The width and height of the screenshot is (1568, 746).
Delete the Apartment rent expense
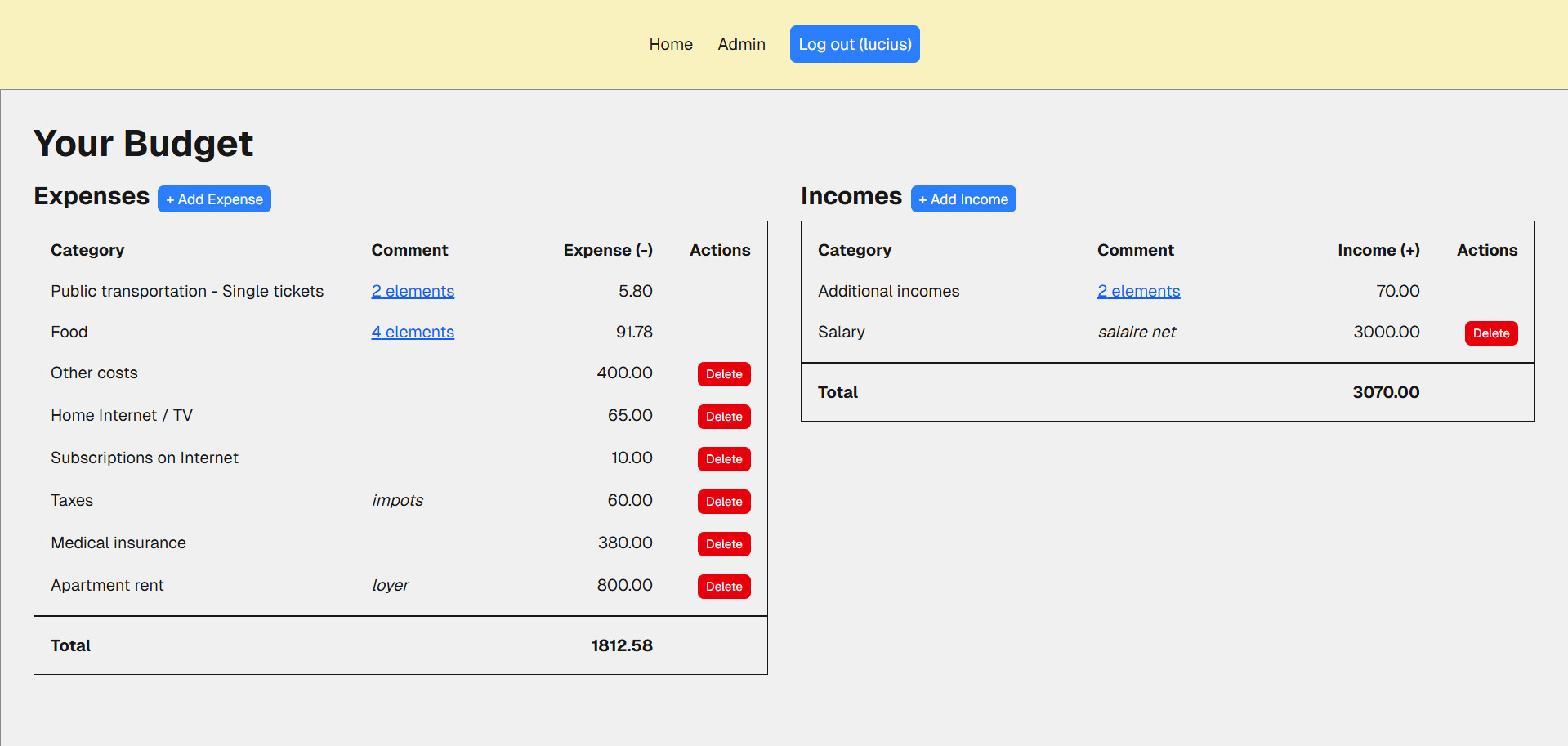point(723,587)
